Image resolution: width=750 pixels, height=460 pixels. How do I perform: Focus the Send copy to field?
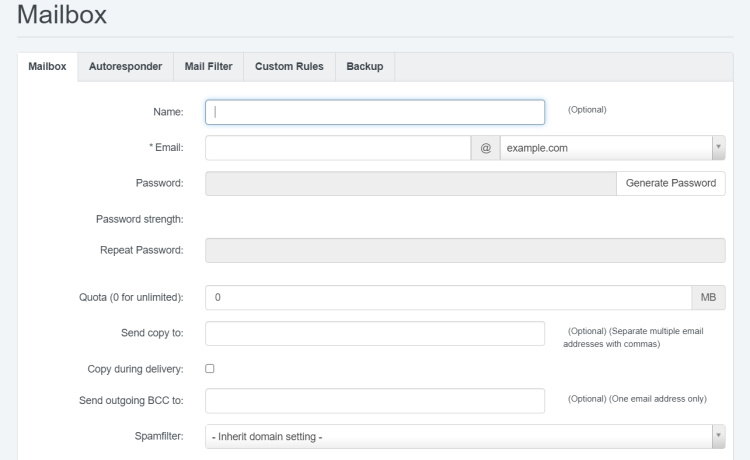(375, 333)
